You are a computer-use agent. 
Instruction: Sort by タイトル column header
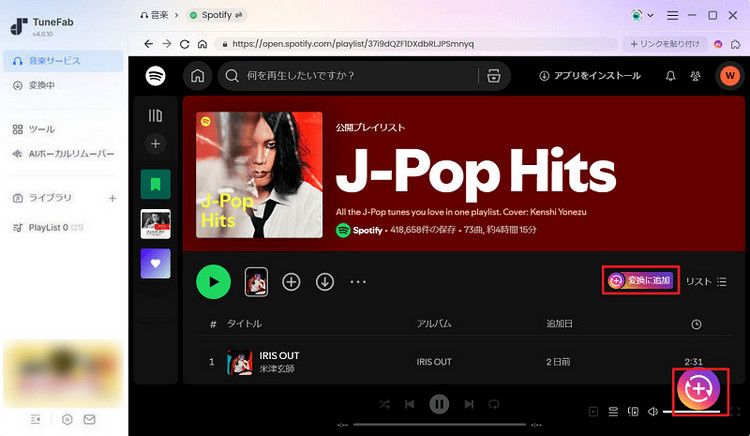tap(244, 324)
